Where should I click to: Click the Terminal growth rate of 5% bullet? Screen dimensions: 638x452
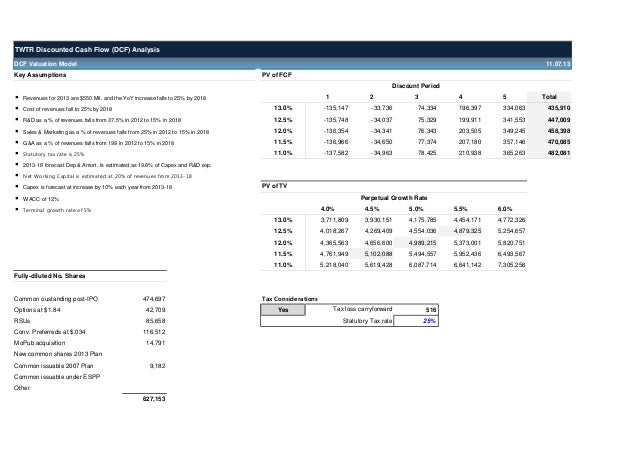point(57,210)
